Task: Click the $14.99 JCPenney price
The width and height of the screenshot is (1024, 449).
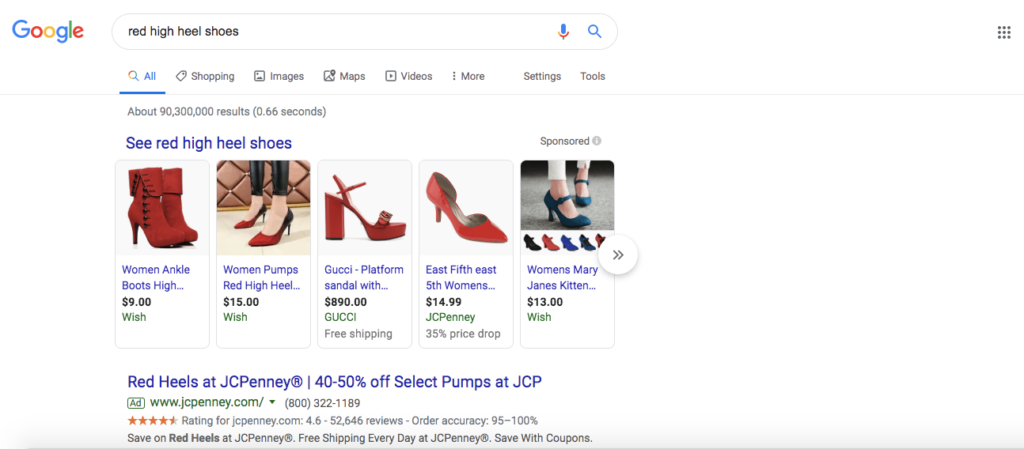Action: tap(443, 302)
